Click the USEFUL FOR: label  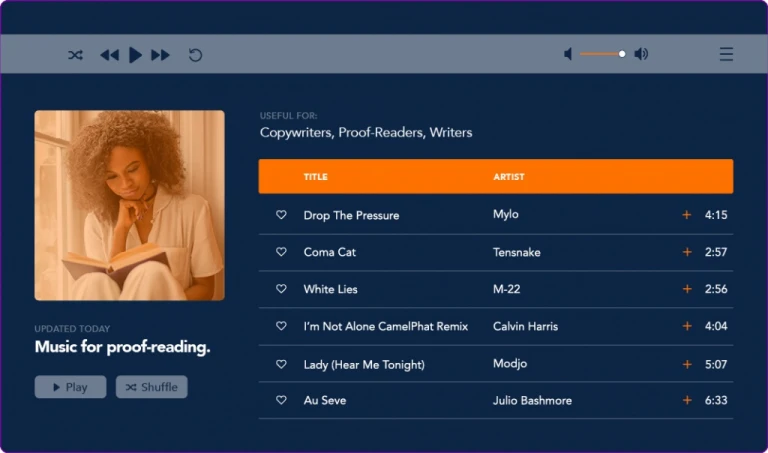(x=288, y=116)
